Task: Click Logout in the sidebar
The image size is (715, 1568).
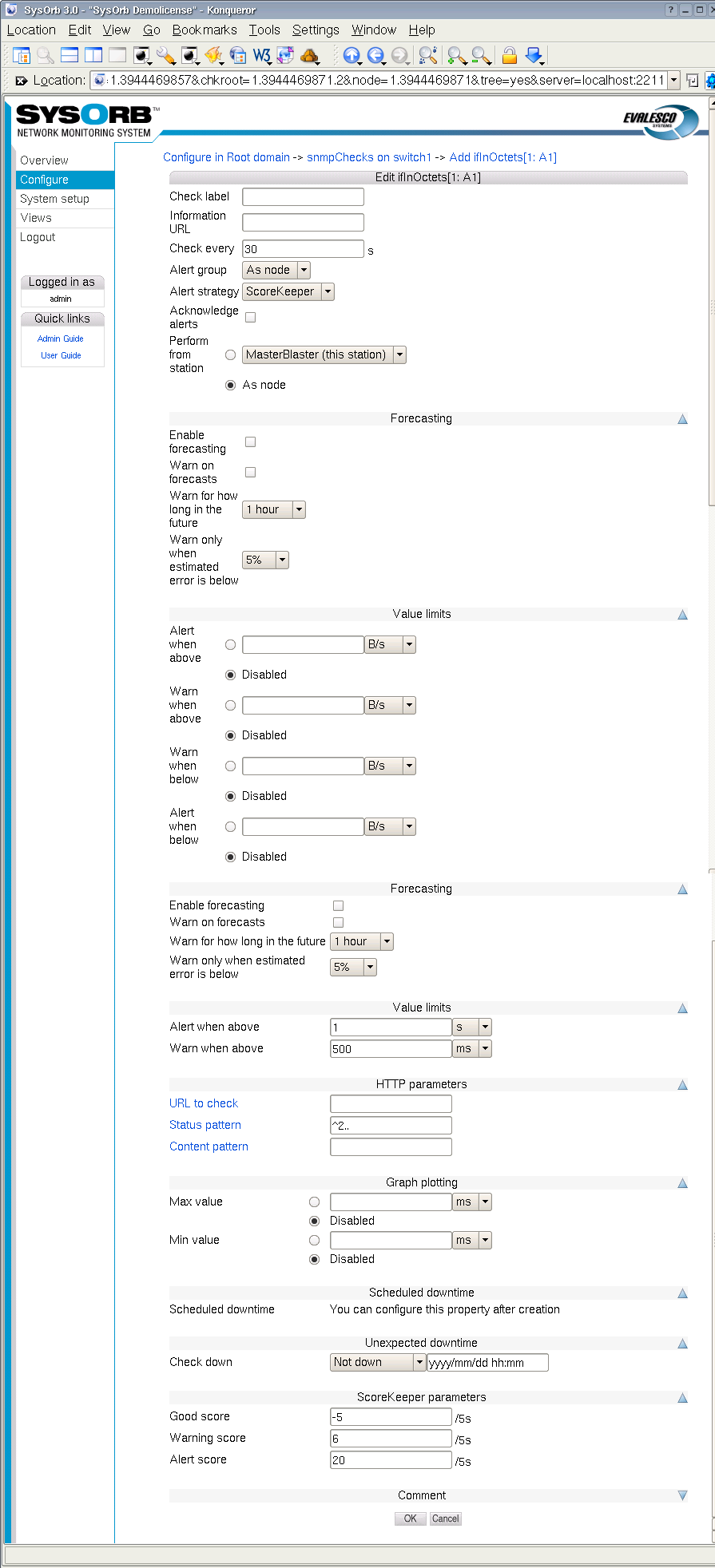Action: [38, 237]
